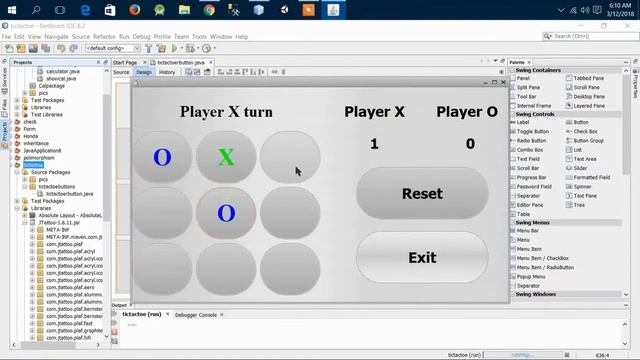
Task: Open the Windows Start menu
Action: coord(11,10)
